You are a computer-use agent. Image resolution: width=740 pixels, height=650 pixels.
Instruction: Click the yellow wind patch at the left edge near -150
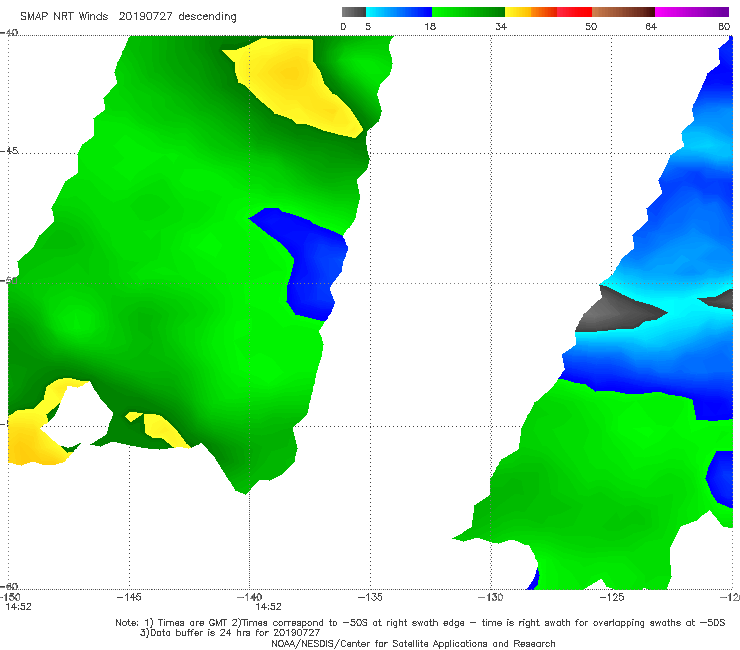pos(33,437)
